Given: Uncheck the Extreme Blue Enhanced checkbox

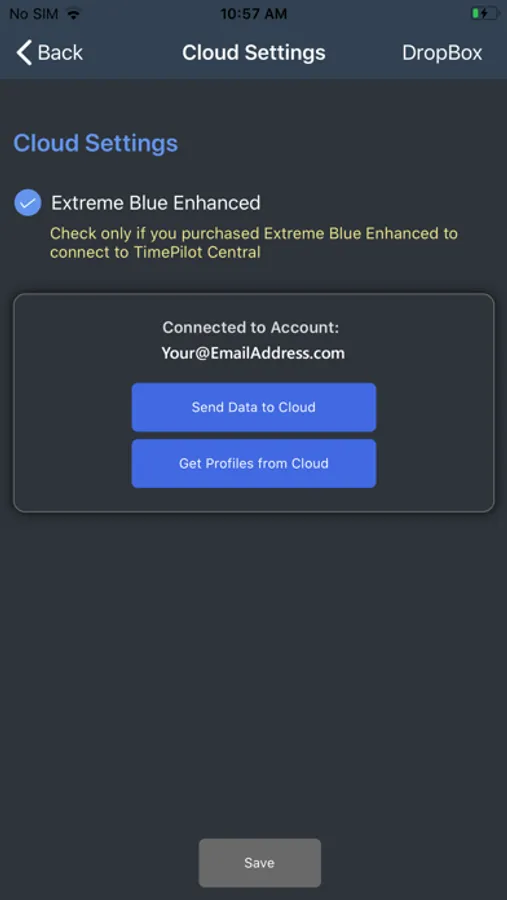Looking at the screenshot, I should [28, 203].
